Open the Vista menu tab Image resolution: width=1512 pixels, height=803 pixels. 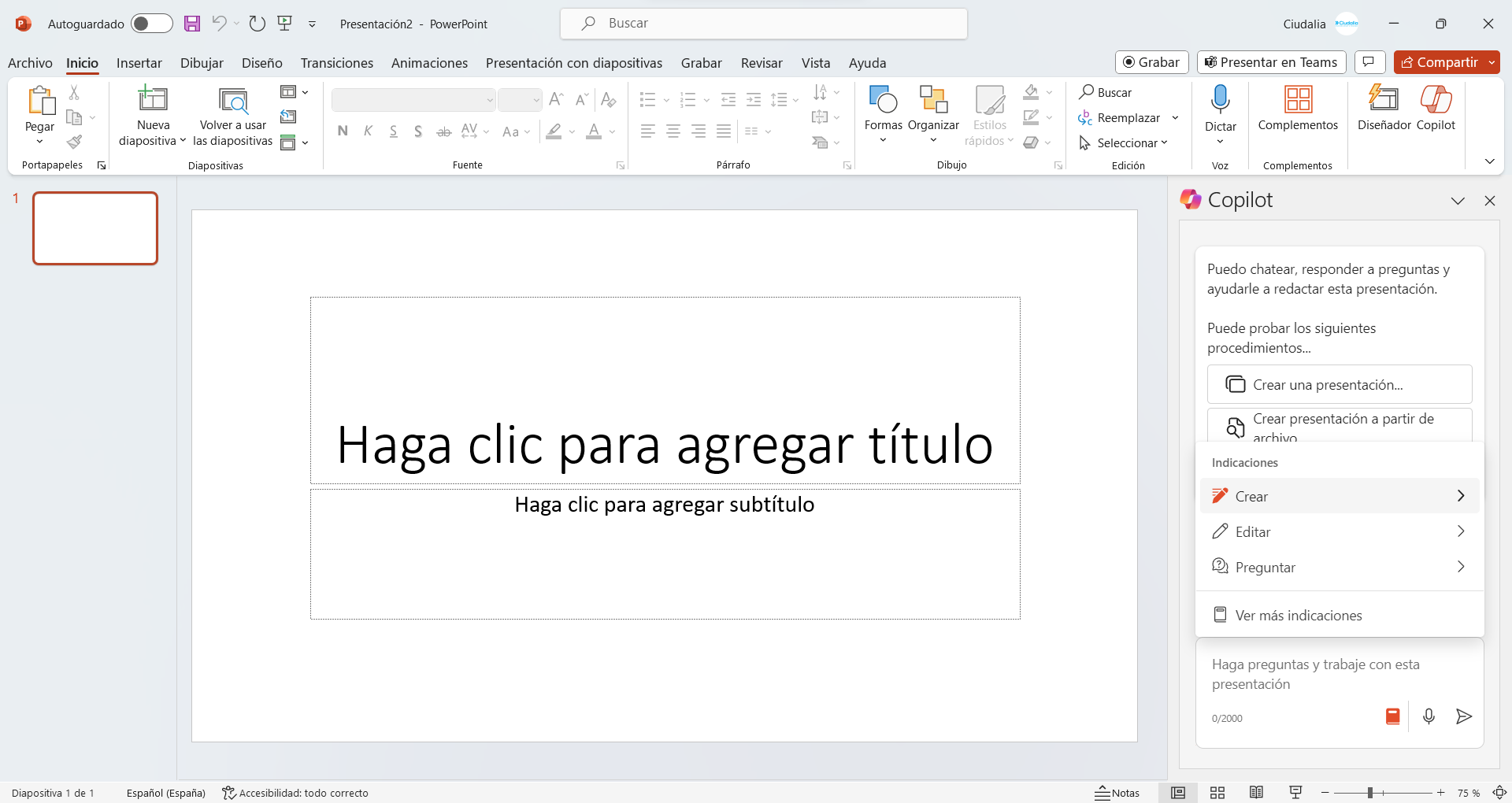coord(816,63)
